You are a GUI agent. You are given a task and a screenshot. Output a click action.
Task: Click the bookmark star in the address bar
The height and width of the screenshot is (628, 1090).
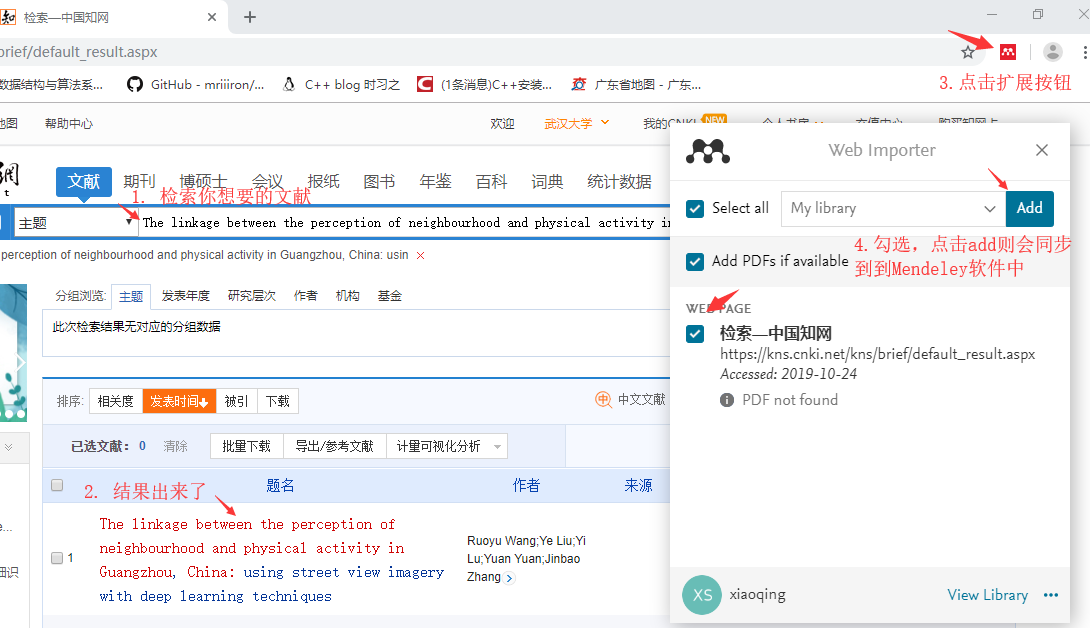coord(968,51)
